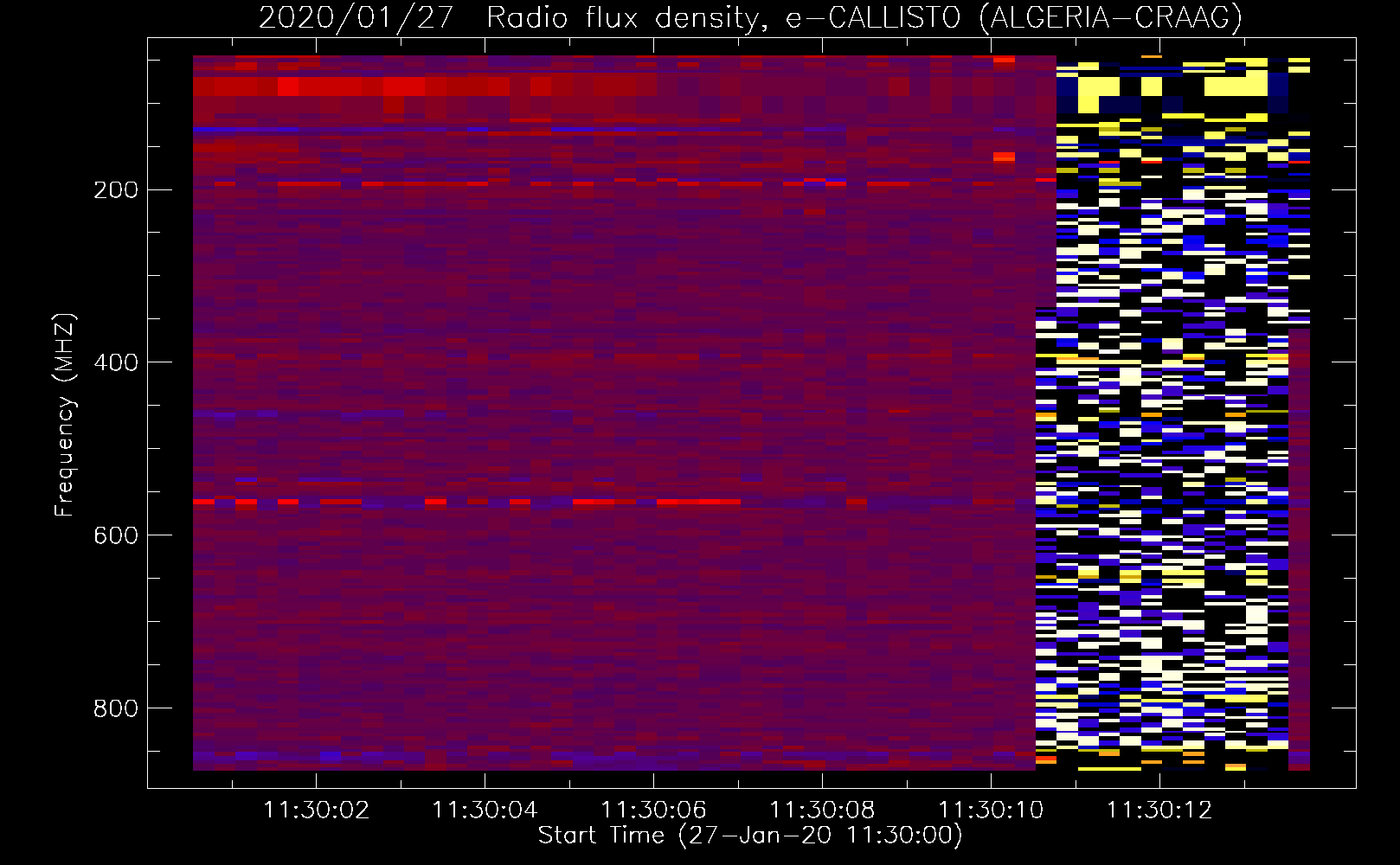Click the plot title '2020/01/27 Radio flux density'
Image resolution: width=1400 pixels, height=865 pixels.
(x=512, y=18)
